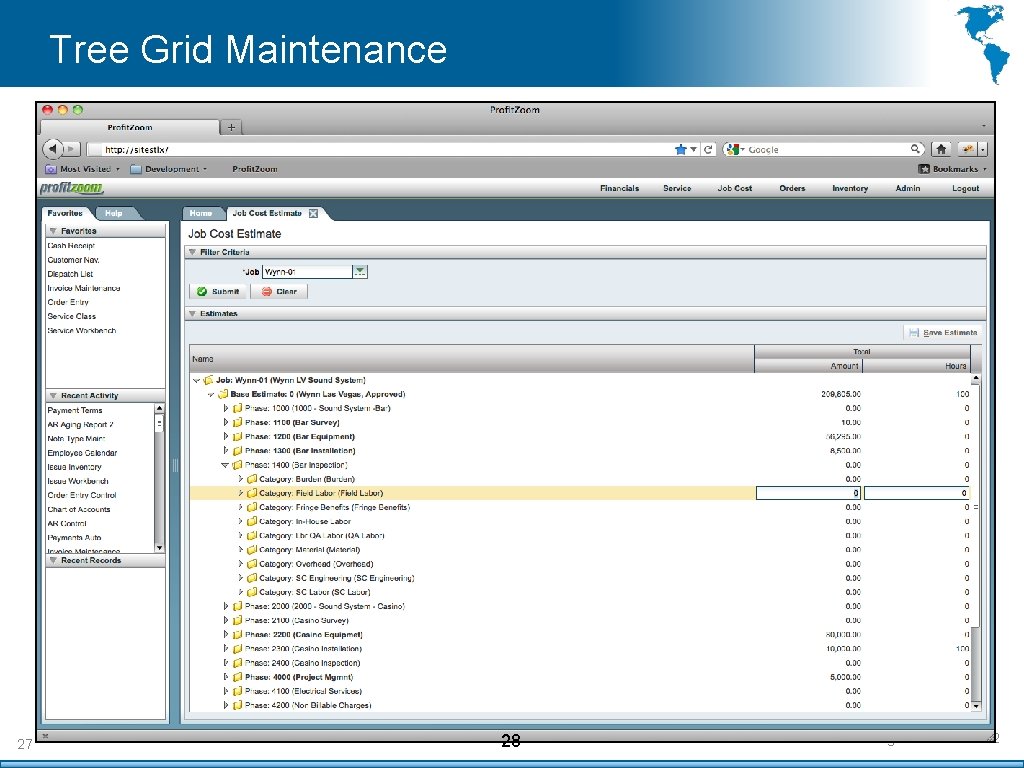Image resolution: width=1024 pixels, height=768 pixels.
Task: Click the Field Labor Hours input cell
Action: click(917, 493)
